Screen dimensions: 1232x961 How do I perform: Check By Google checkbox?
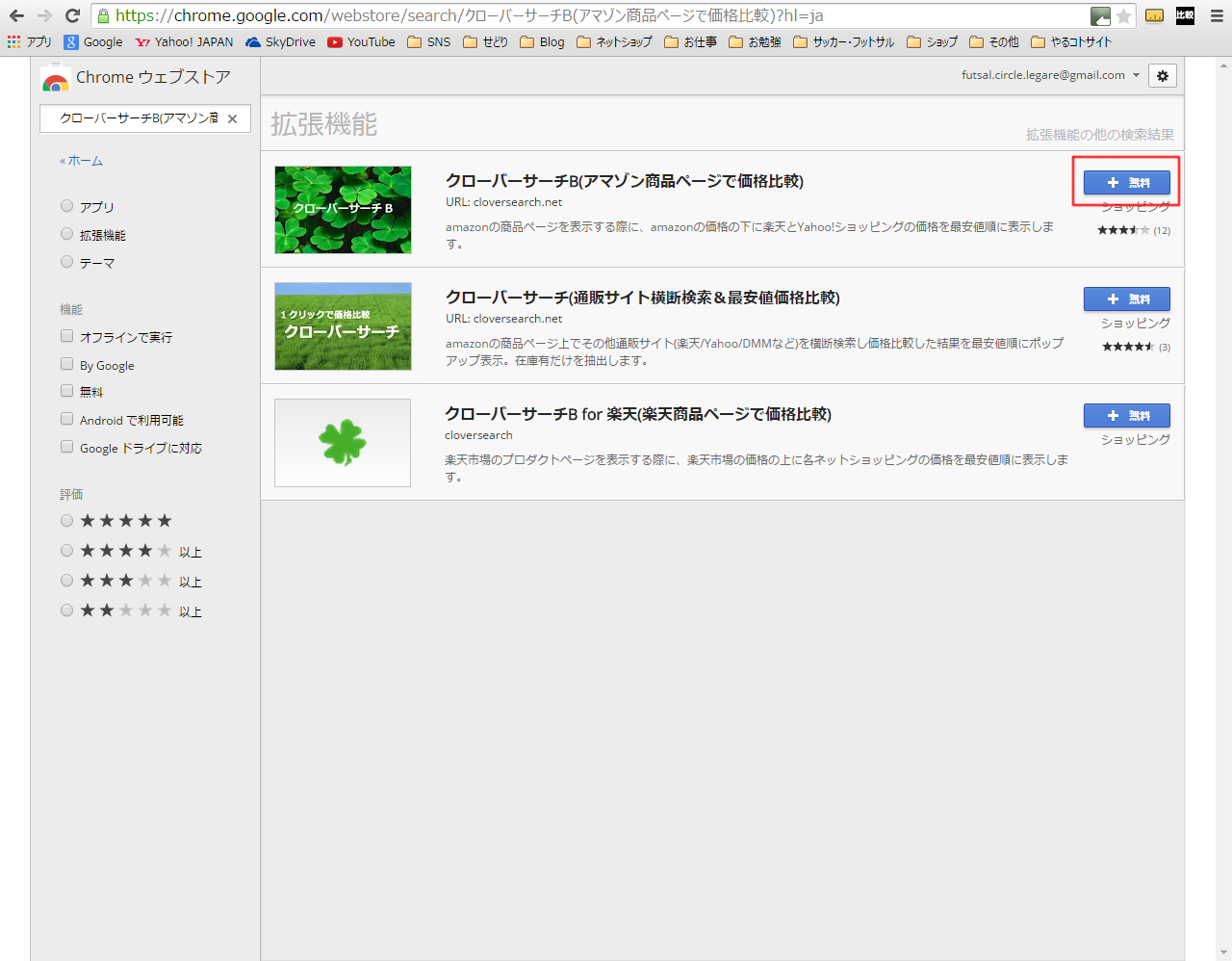pos(66,364)
